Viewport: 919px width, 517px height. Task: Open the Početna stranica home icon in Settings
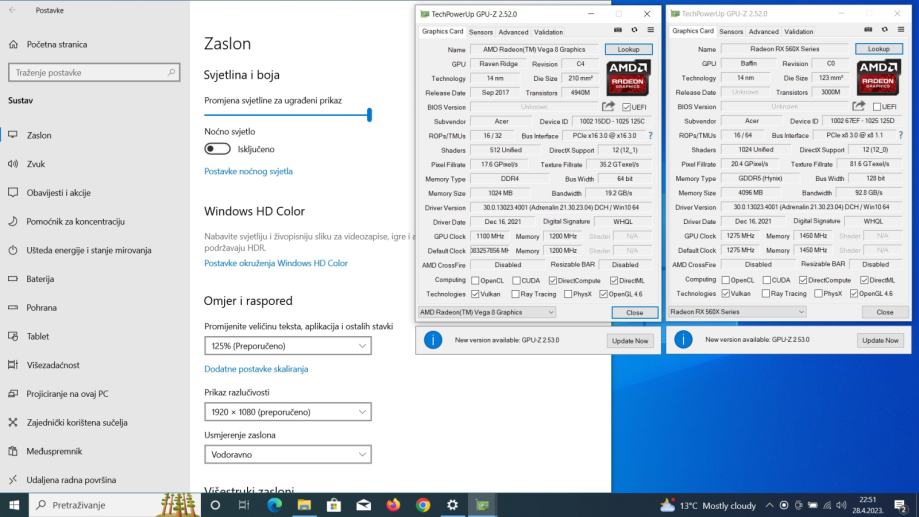14,45
